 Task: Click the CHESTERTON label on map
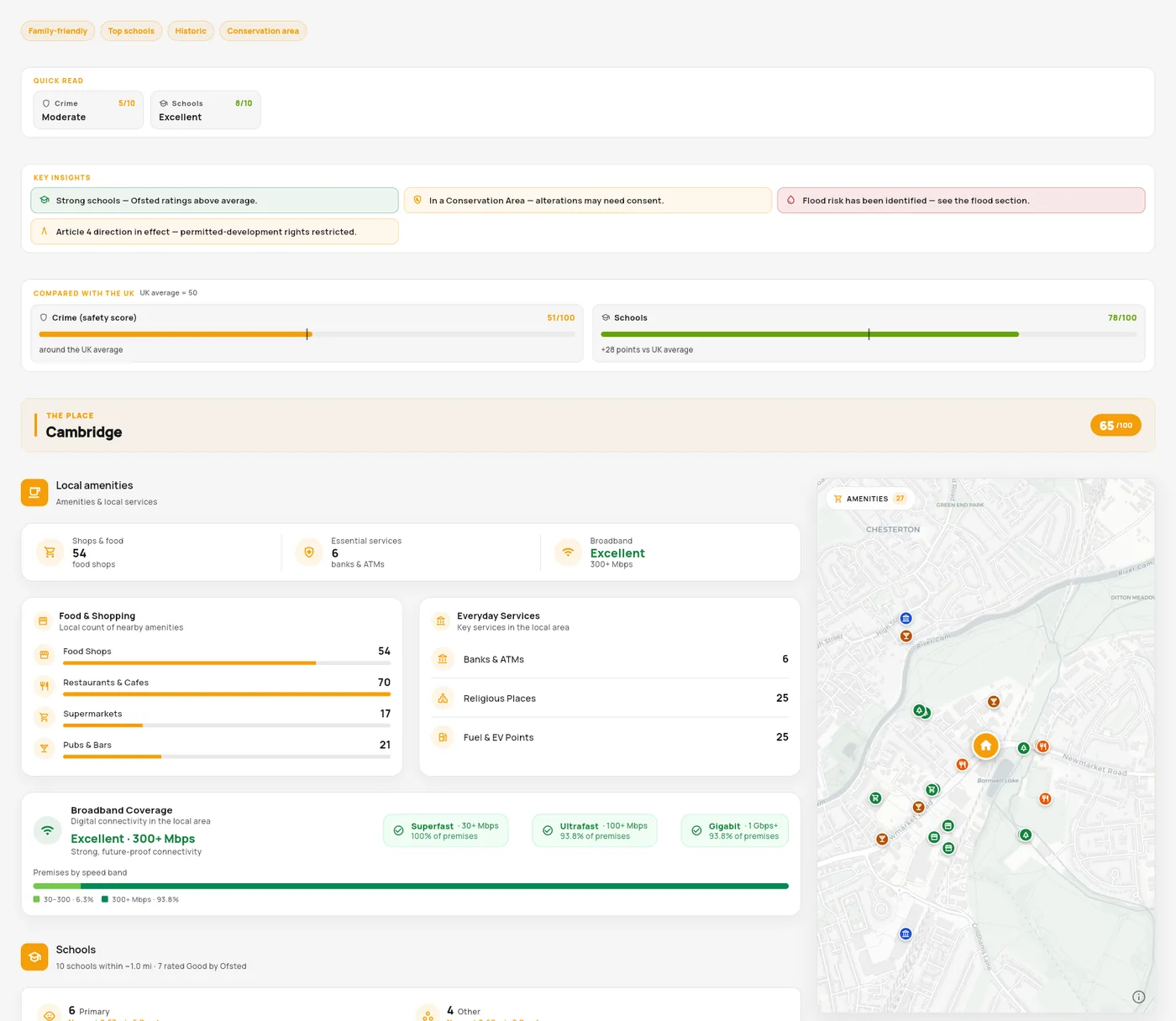coord(893,530)
